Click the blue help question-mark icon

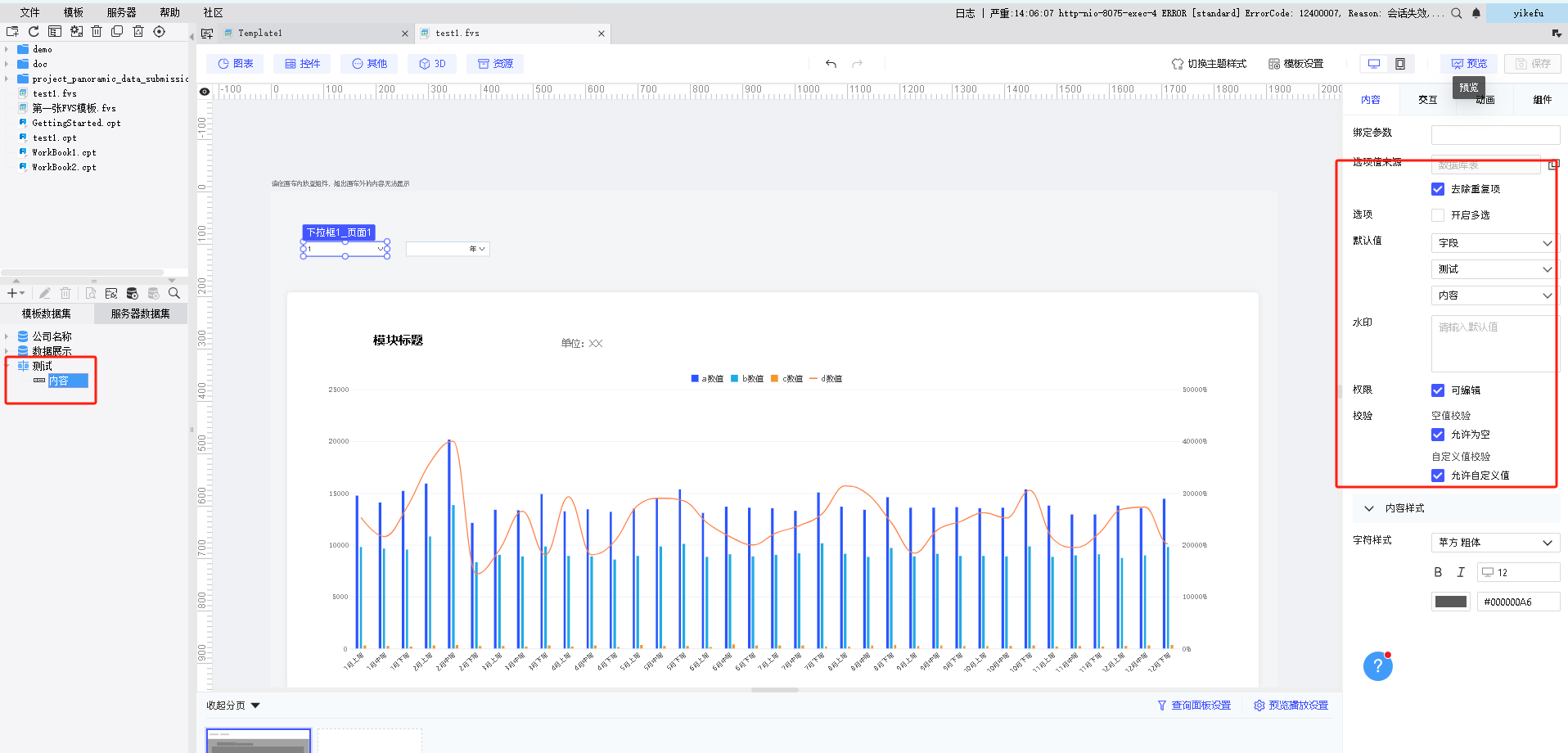[1377, 666]
